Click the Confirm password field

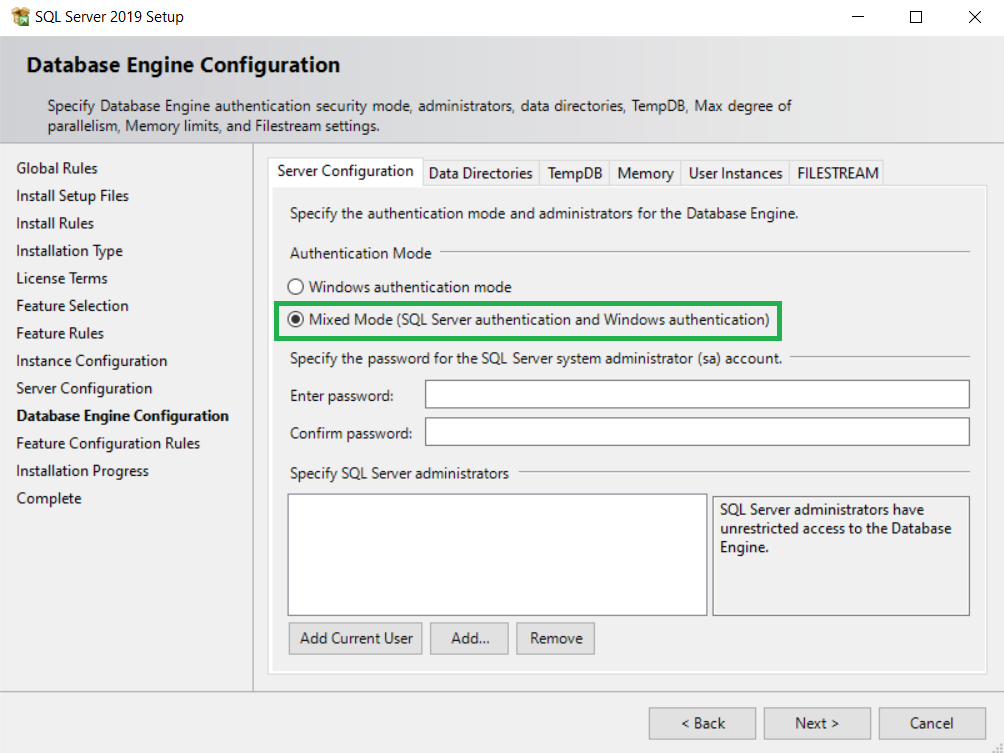point(697,432)
